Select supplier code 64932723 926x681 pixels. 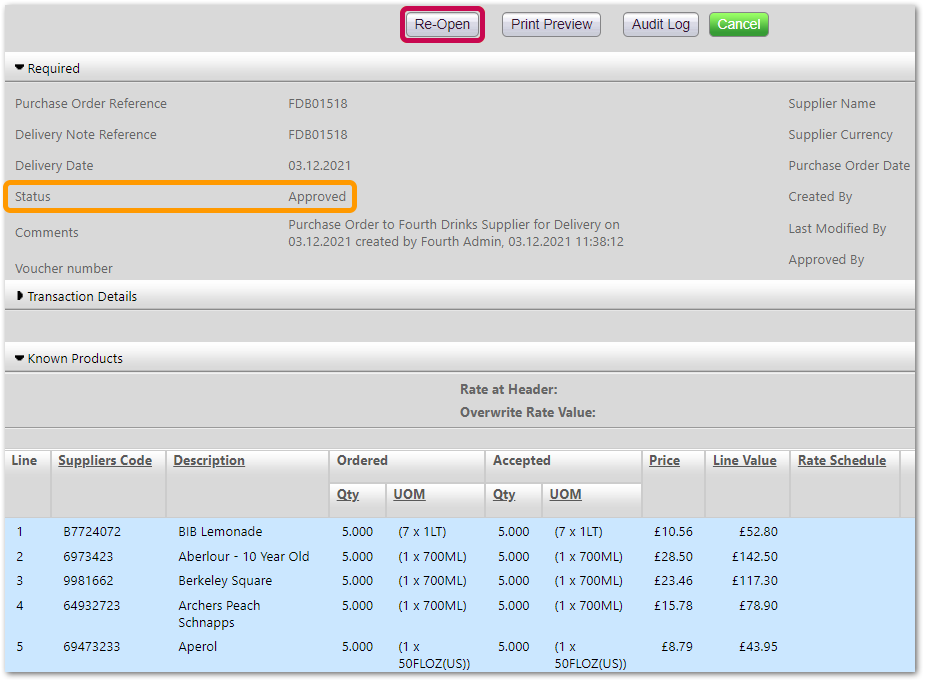pos(92,605)
